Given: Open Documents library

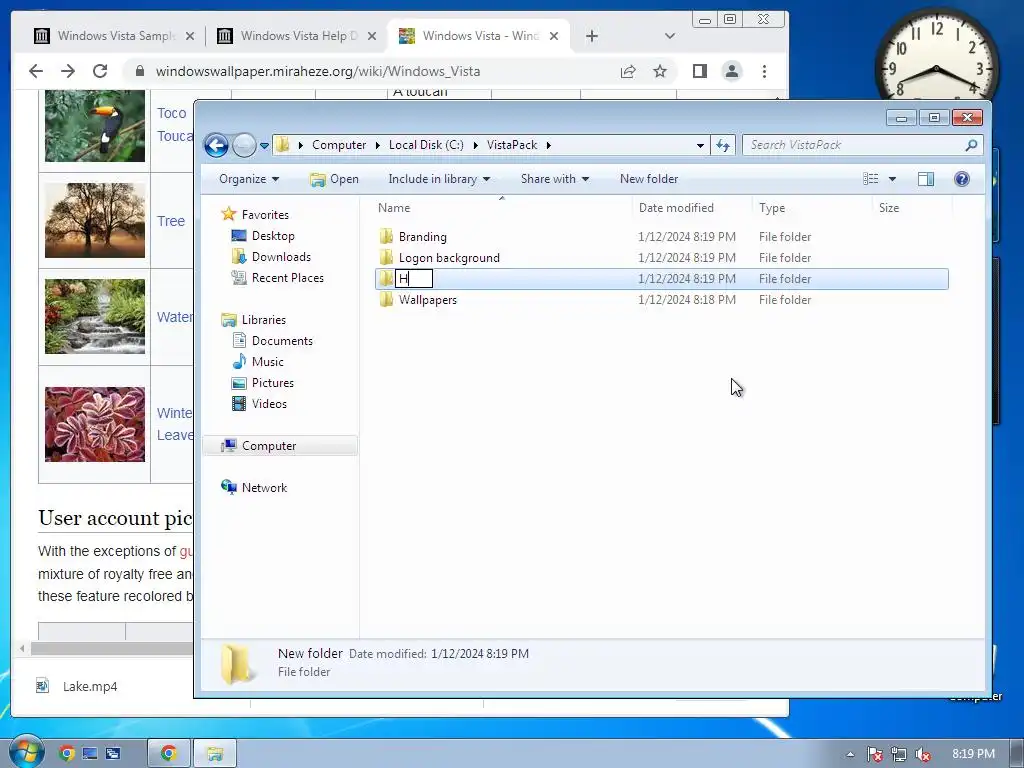Looking at the screenshot, I should click(x=282, y=341).
